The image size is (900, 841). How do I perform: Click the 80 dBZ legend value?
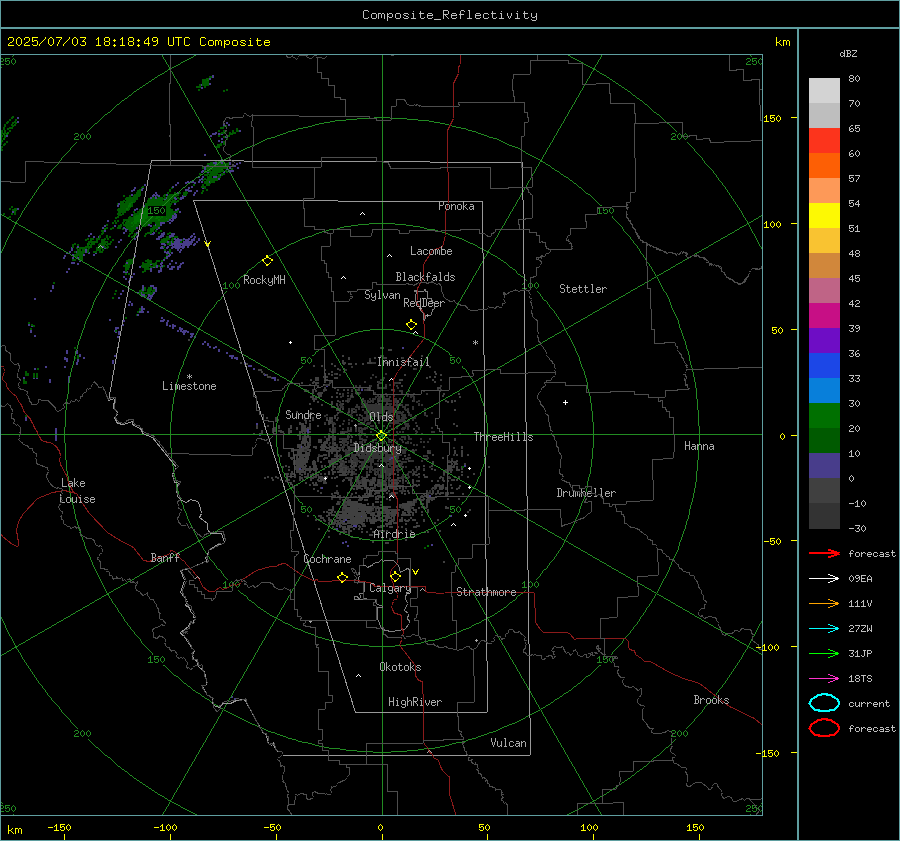click(855, 79)
